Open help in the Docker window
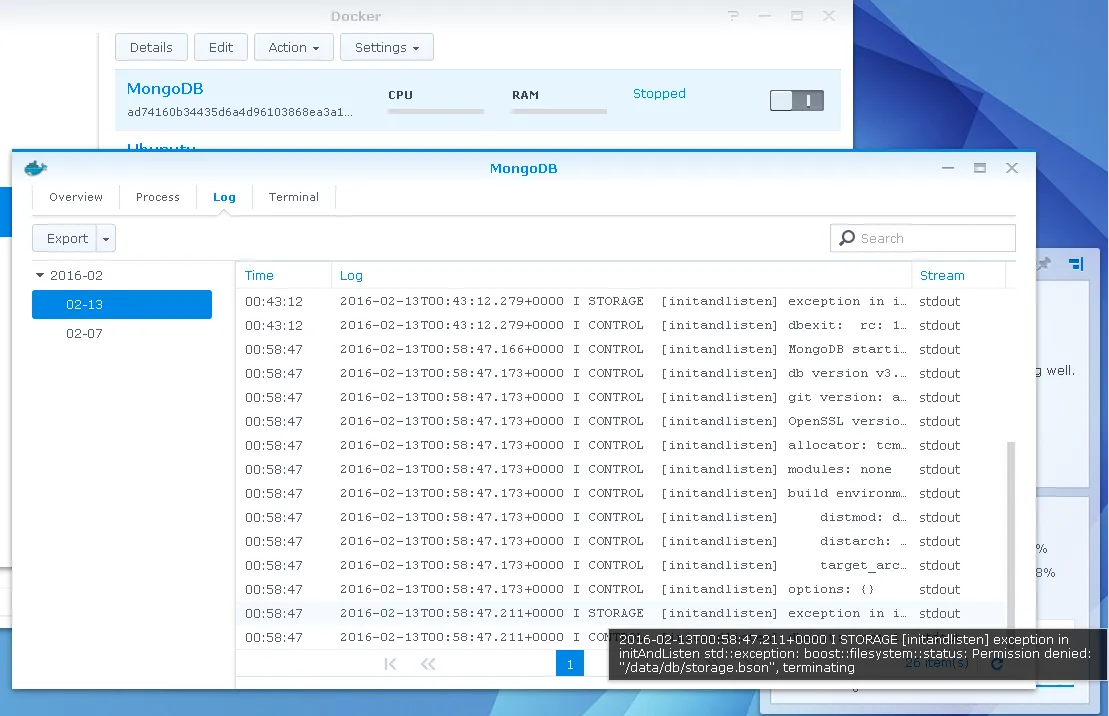1109x716 pixels. coord(733,16)
